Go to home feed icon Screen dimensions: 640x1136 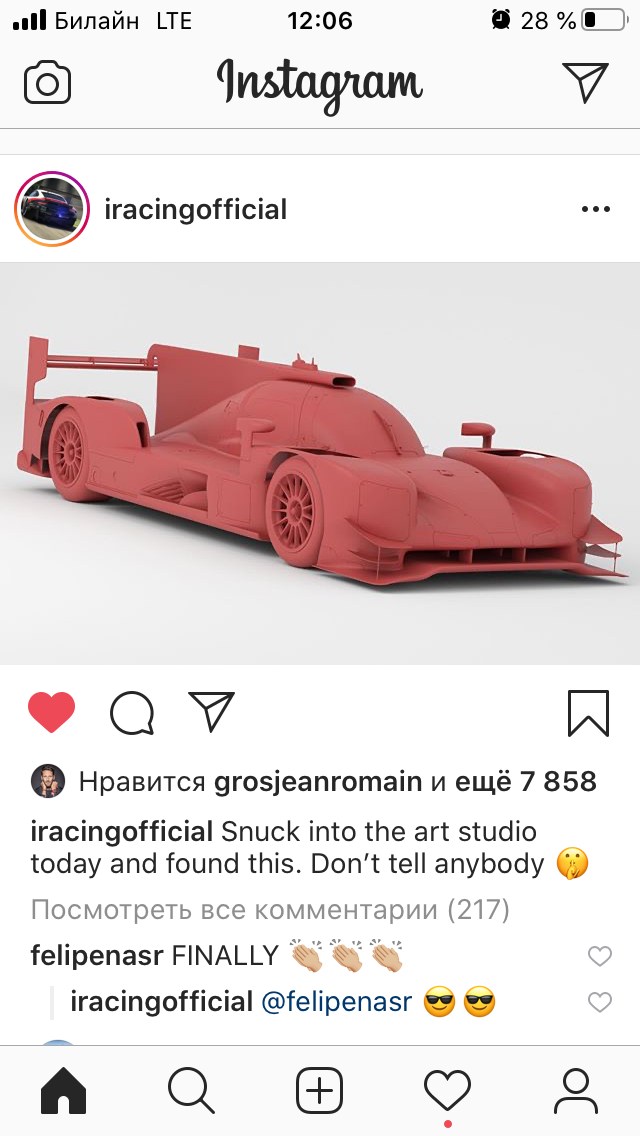point(63,1090)
